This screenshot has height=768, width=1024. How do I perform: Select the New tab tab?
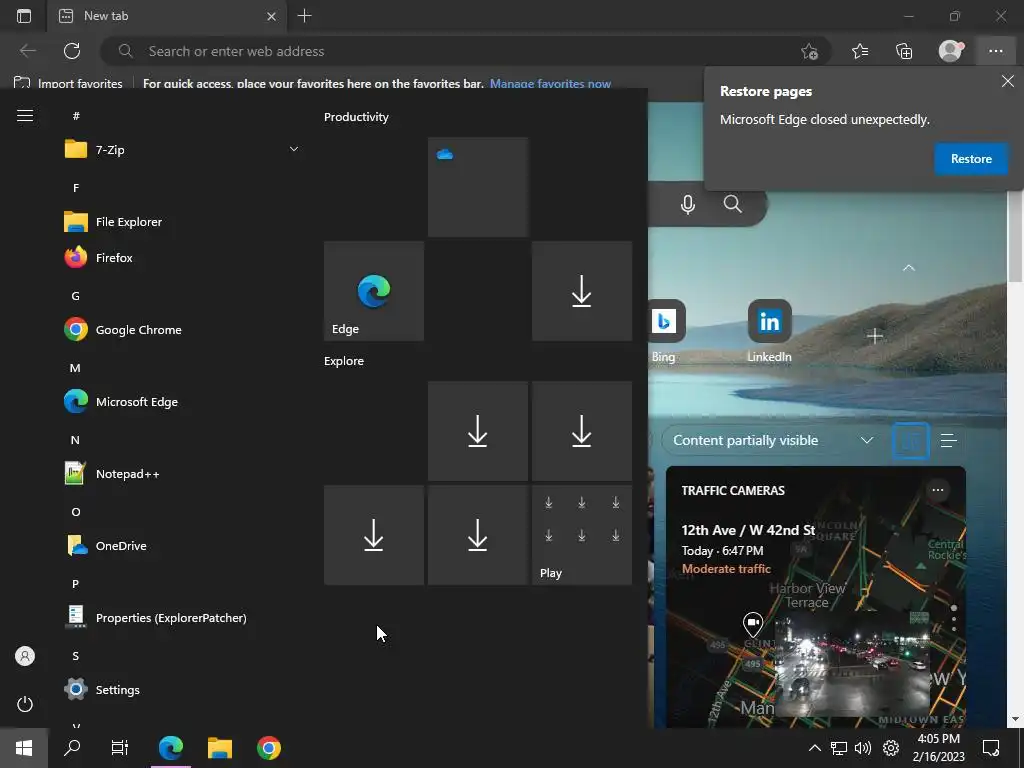coord(167,16)
